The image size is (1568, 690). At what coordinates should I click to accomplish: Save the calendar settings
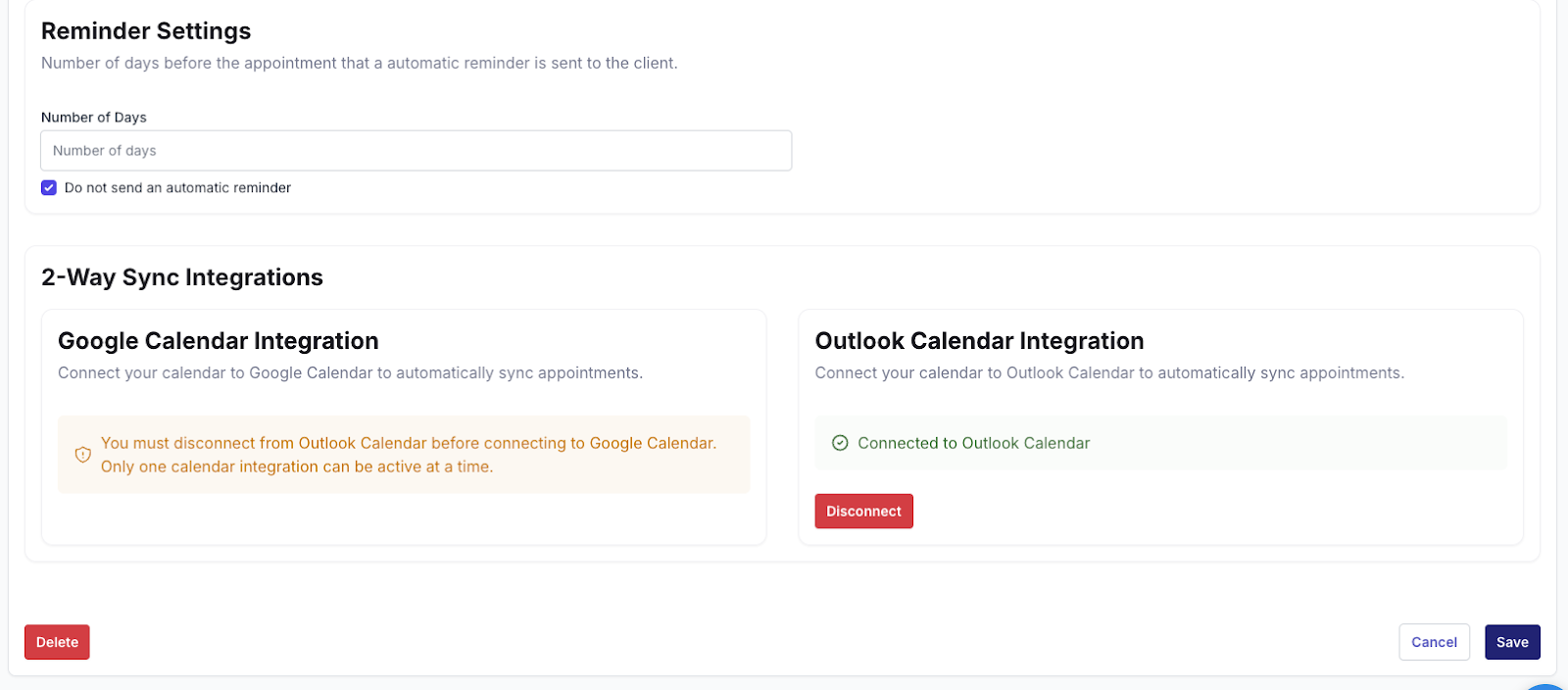[1512, 643]
